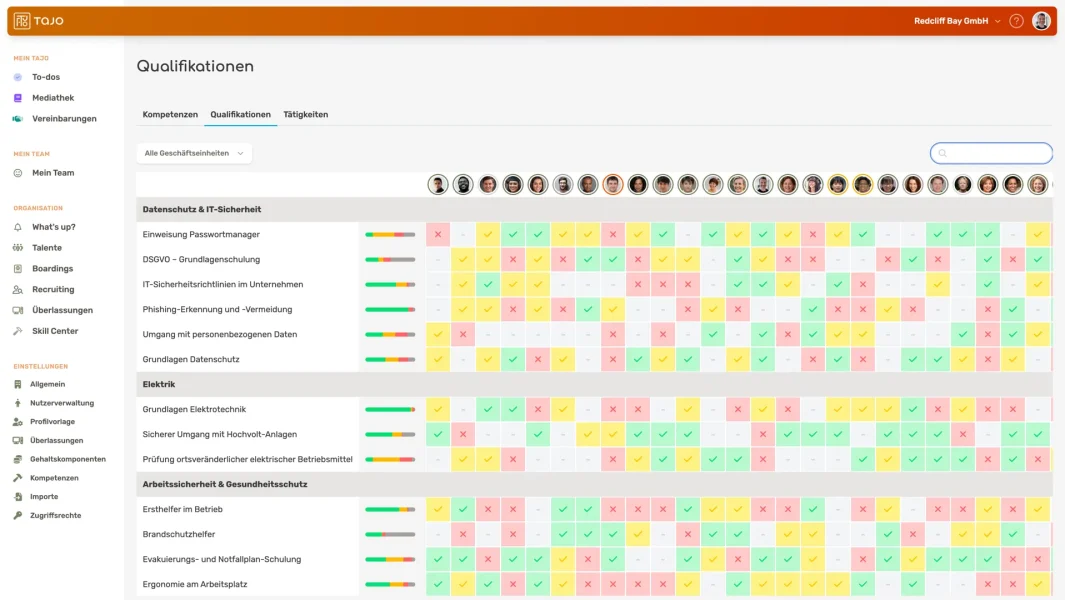Click the Vereinbarungen handshake icon
1065x600 pixels.
(x=18, y=119)
